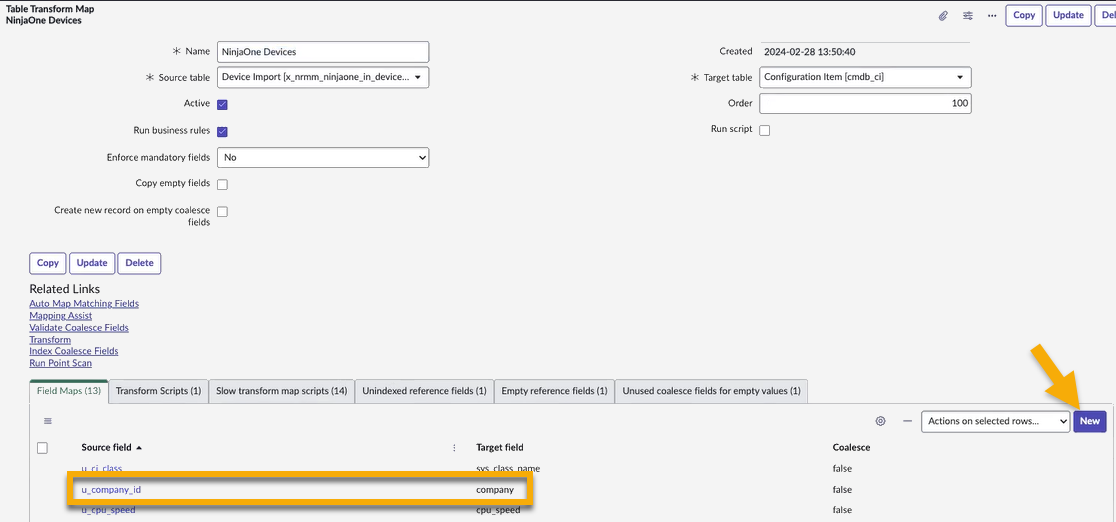Switch to the Transform Scripts tab

coord(158,391)
